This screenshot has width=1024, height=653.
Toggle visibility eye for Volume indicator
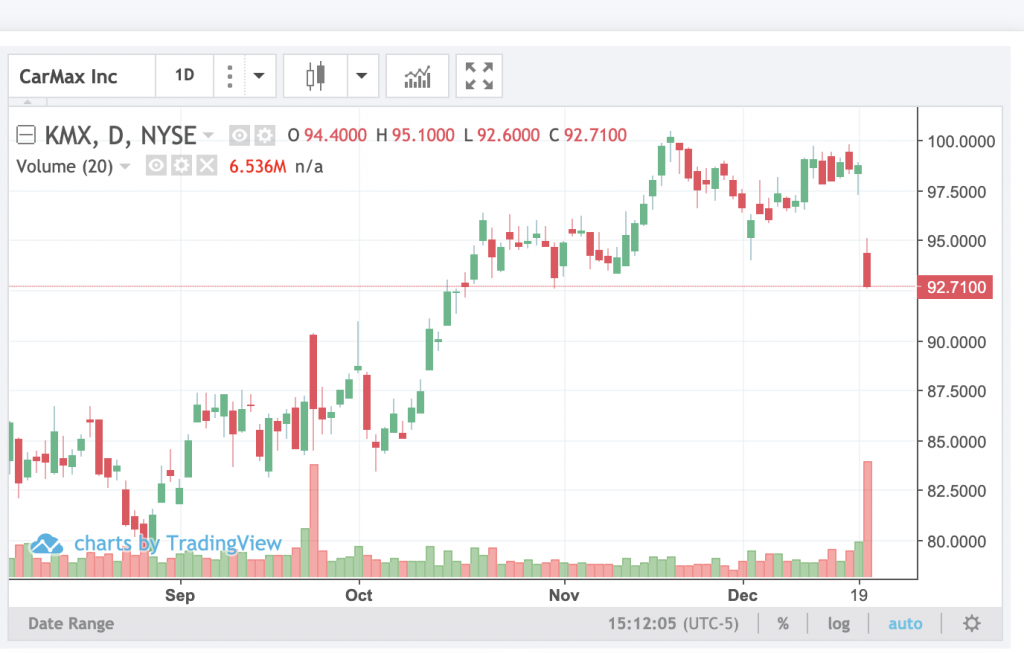[156, 166]
